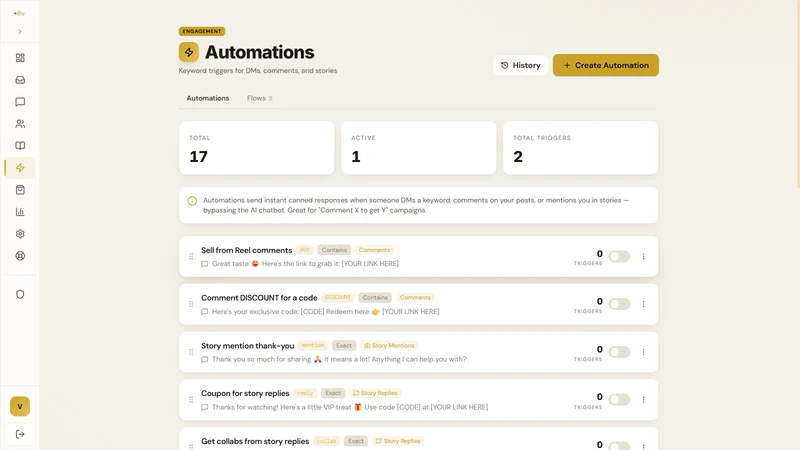This screenshot has height=450, width=800.
Task: Open the History button
Action: coord(520,65)
